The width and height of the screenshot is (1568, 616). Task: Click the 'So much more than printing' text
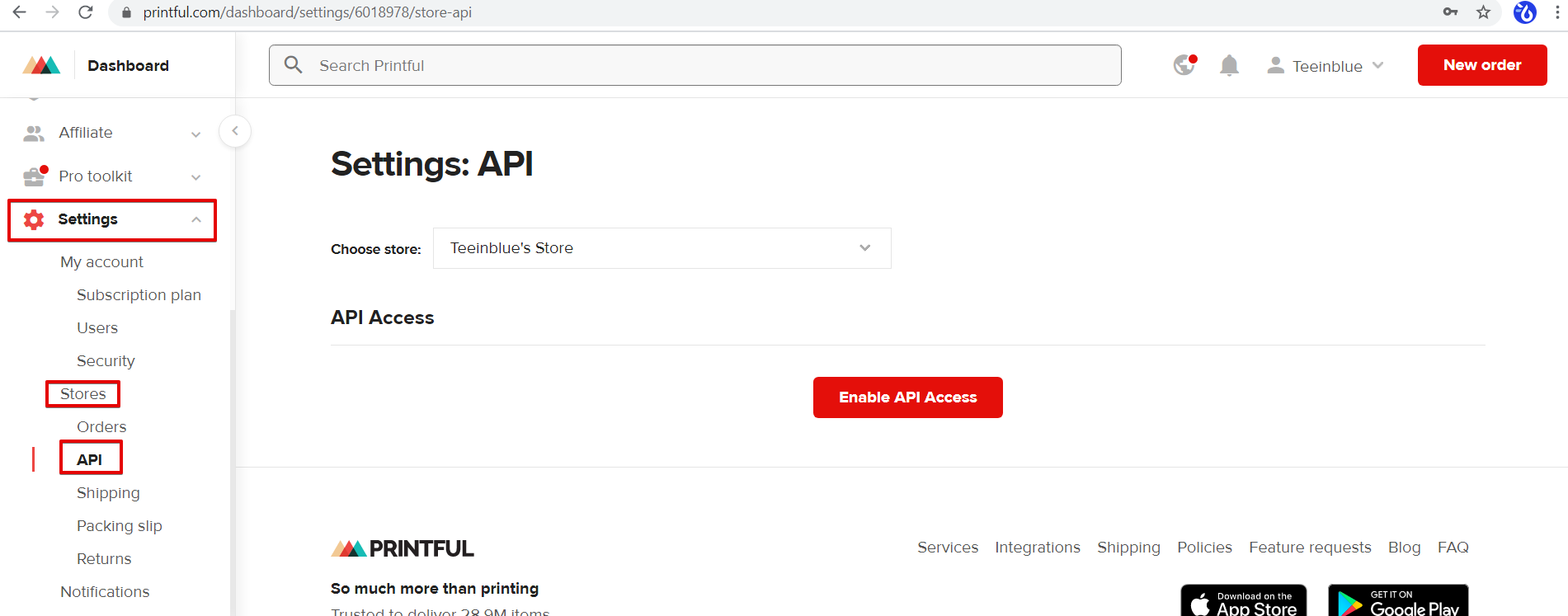[x=435, y=589]
